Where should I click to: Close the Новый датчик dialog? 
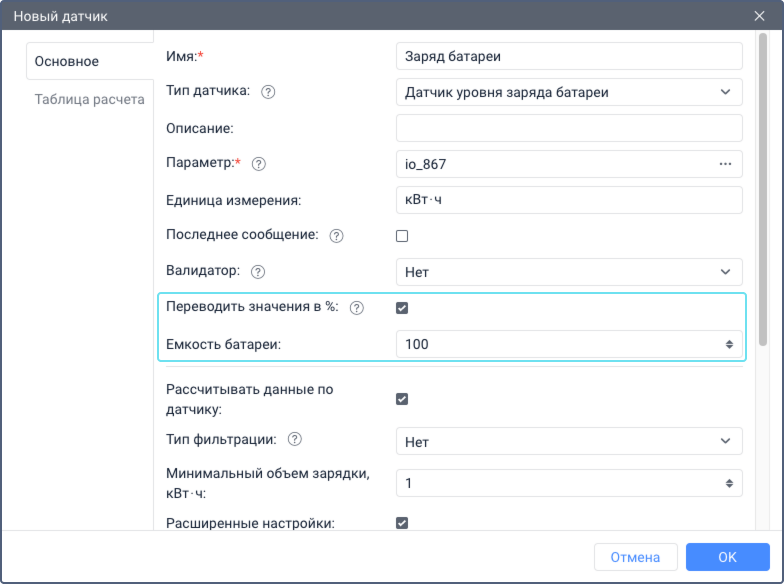pyautogui.click(x=759, y=16)
